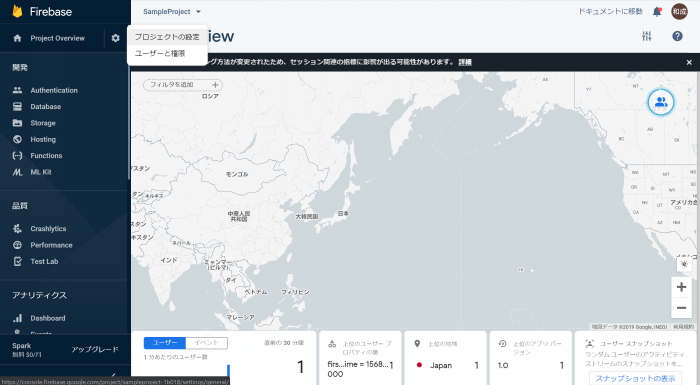Open the customize sliders icon
The height and width of the screenshot is (385, 700).
click(x=647, y=36)
